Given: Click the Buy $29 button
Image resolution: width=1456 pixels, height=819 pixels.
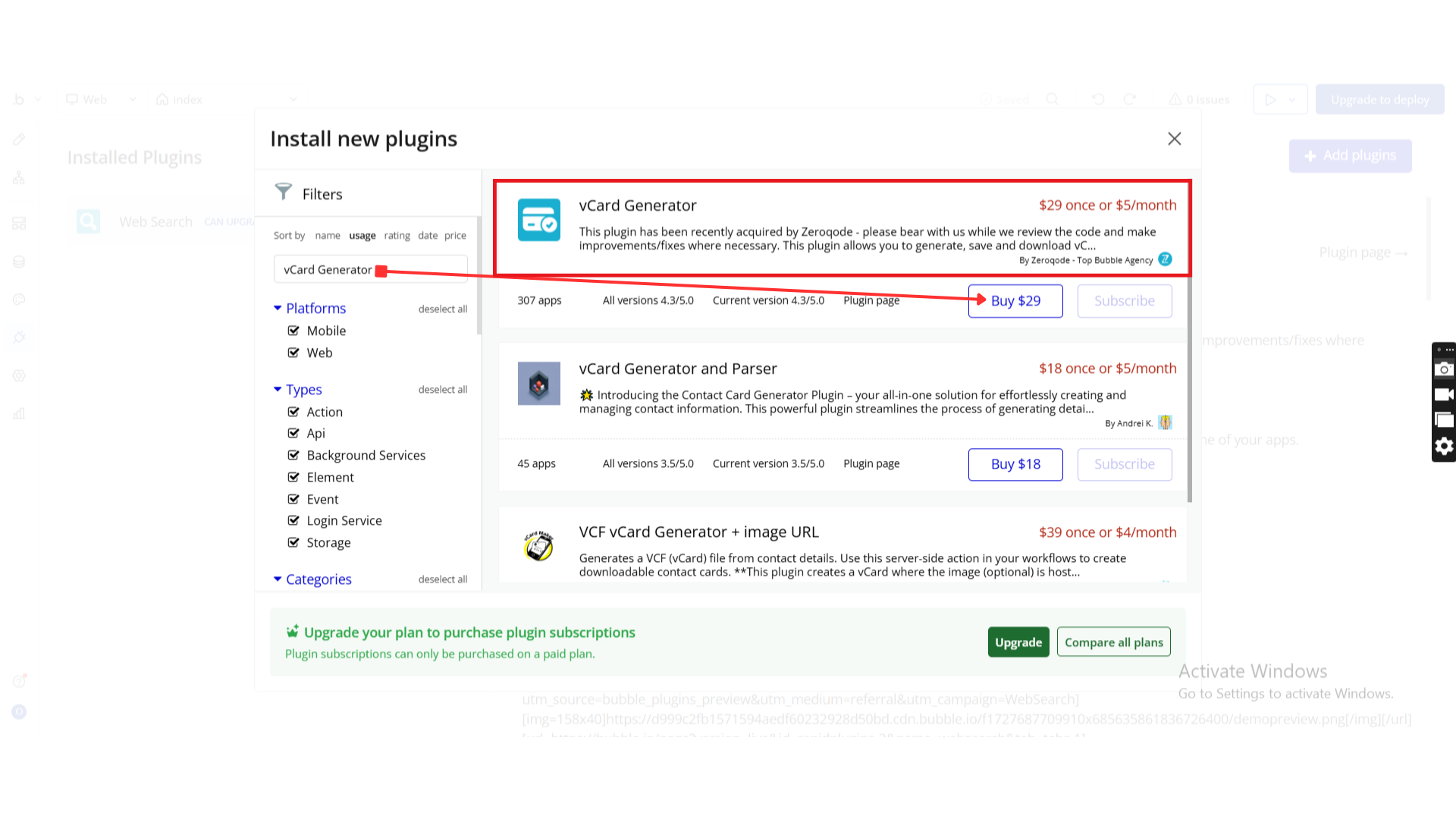Looking at the screenshot, I should [1015, 301].
